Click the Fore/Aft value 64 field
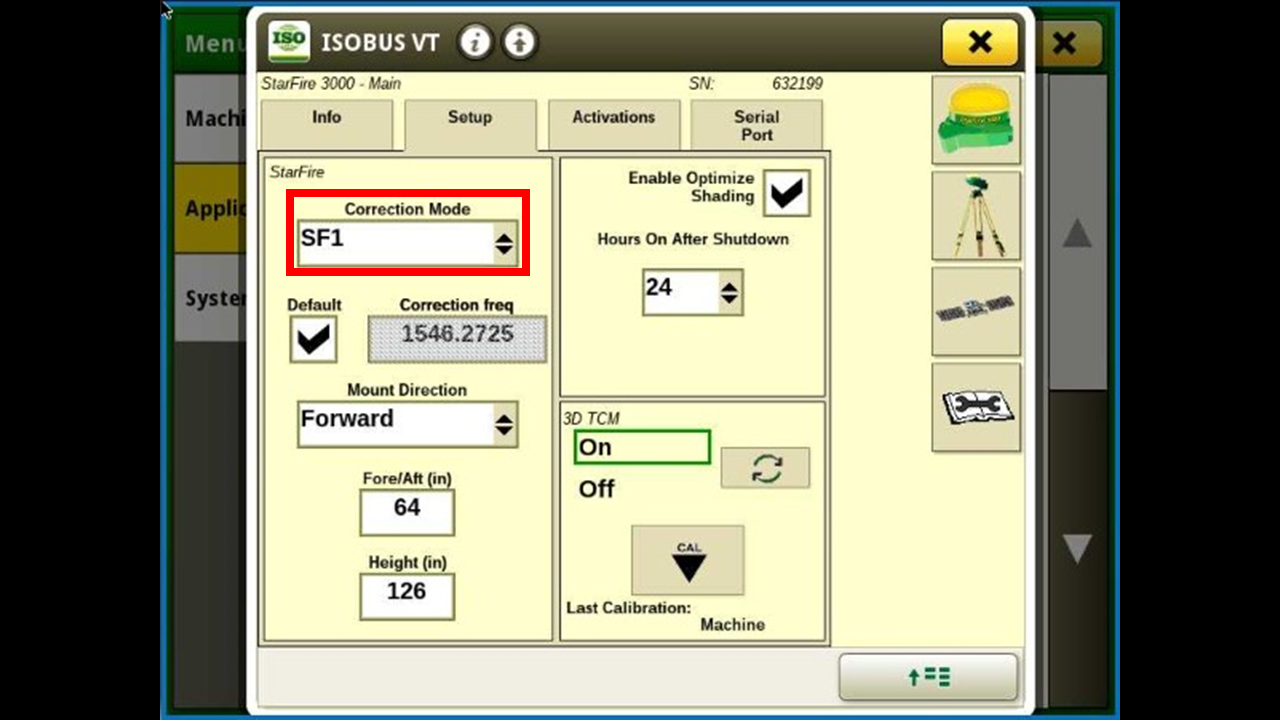1280x720 pixels. point(407,512)
